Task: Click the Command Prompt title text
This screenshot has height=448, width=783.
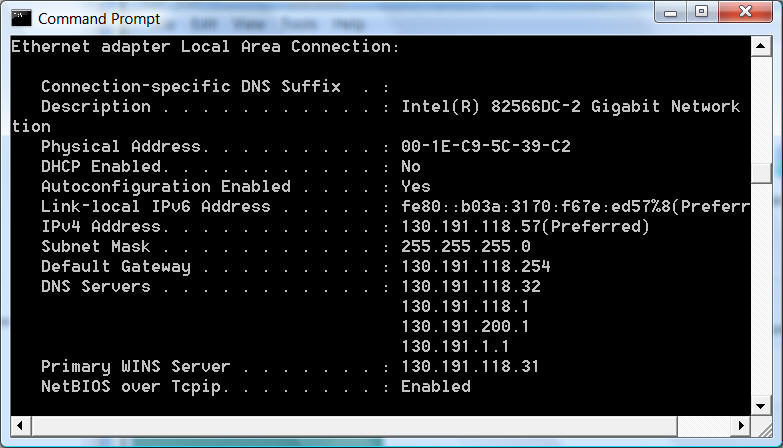Action: [99, 19]
